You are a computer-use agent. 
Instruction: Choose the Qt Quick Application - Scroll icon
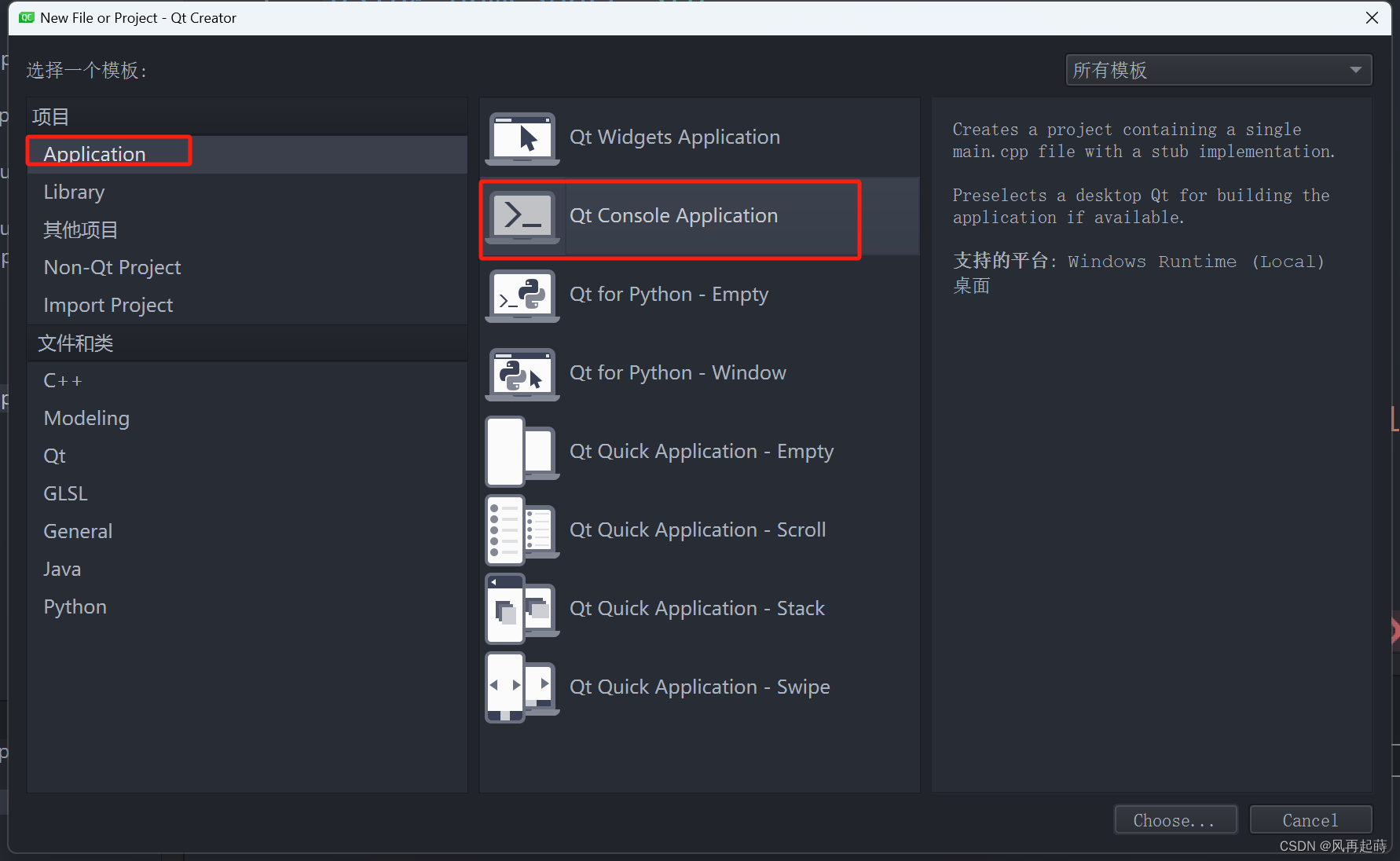coord(522,530)
